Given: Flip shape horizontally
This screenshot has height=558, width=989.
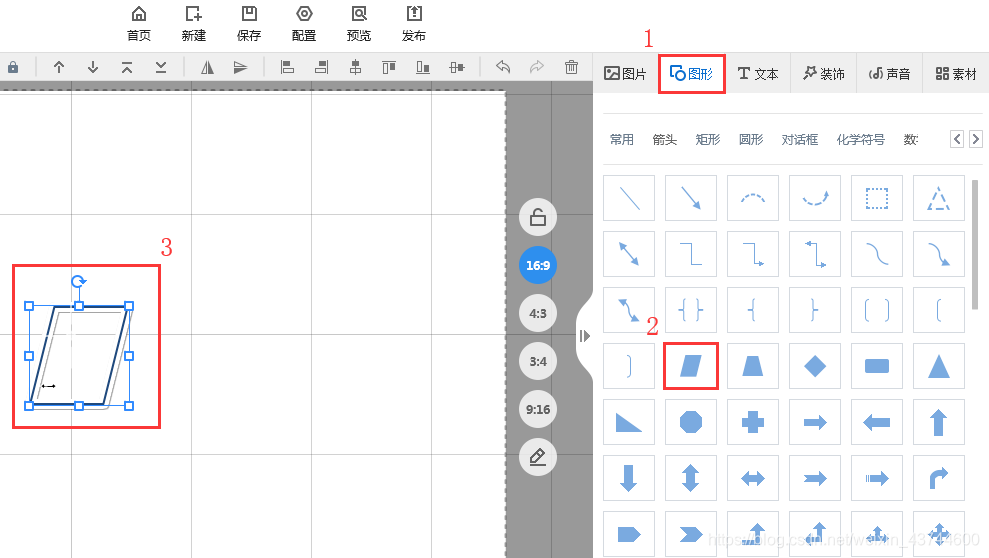Looking at the screenshot, I should [x=207, y=67].
